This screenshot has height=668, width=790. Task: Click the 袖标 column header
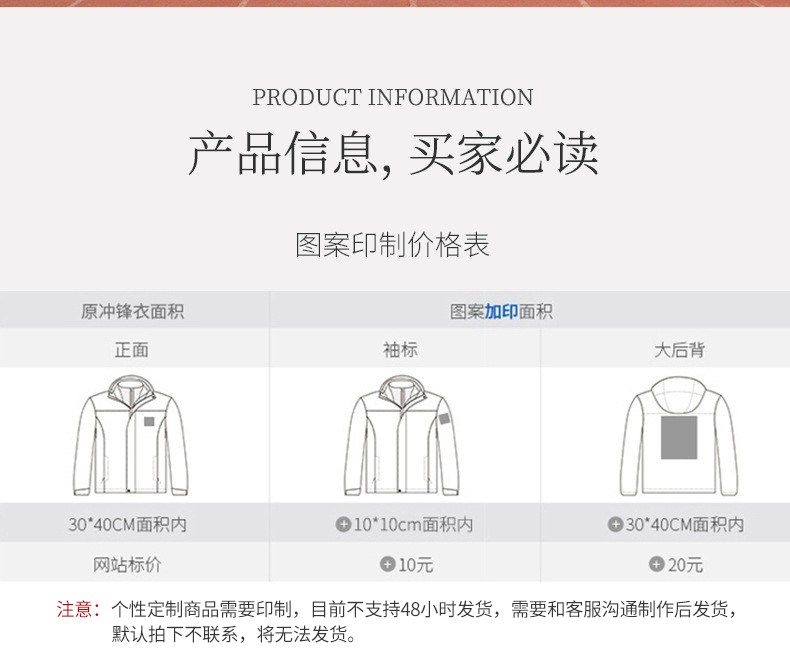pyautogui.click(x=401, y=350)
